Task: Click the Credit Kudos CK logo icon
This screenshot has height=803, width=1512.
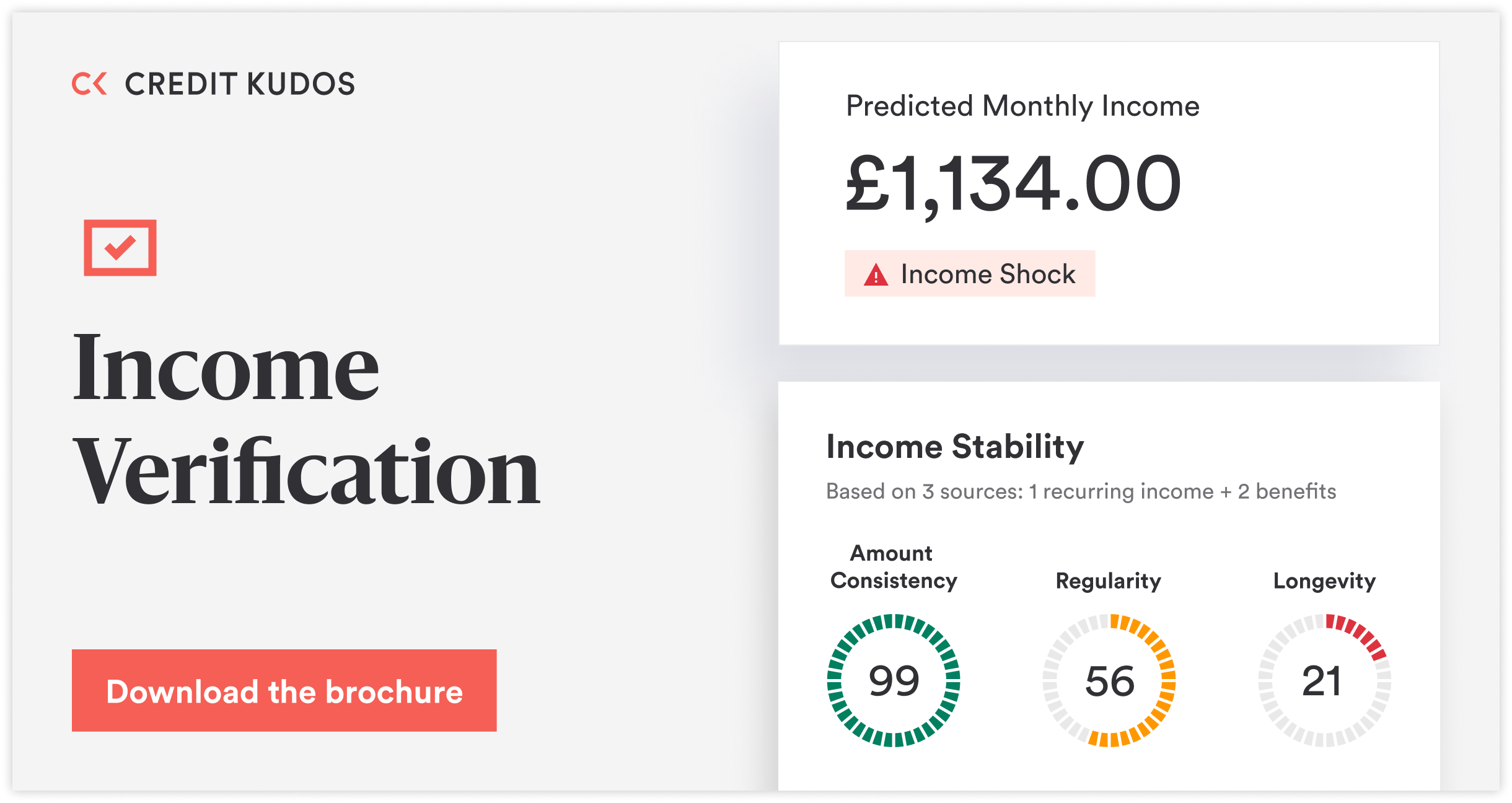Action: 89,84
